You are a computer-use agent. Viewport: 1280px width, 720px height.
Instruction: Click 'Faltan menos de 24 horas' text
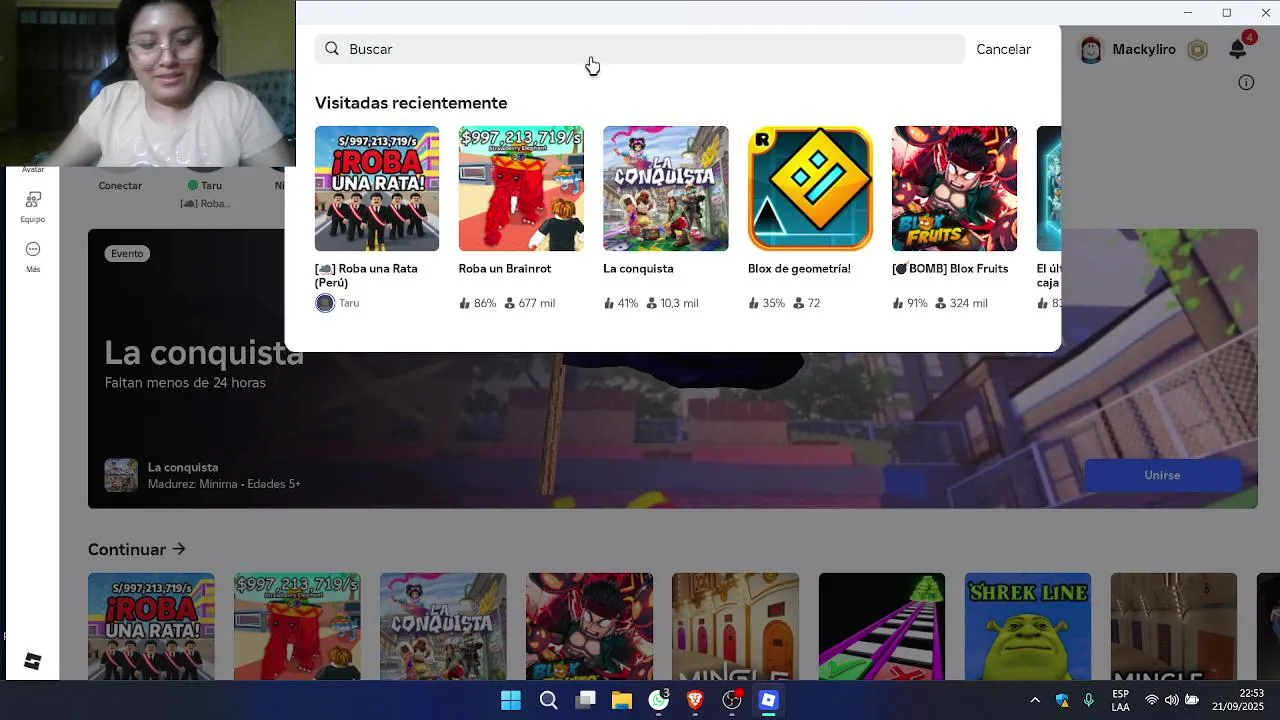pyautogui.click(x=185, y=383)
